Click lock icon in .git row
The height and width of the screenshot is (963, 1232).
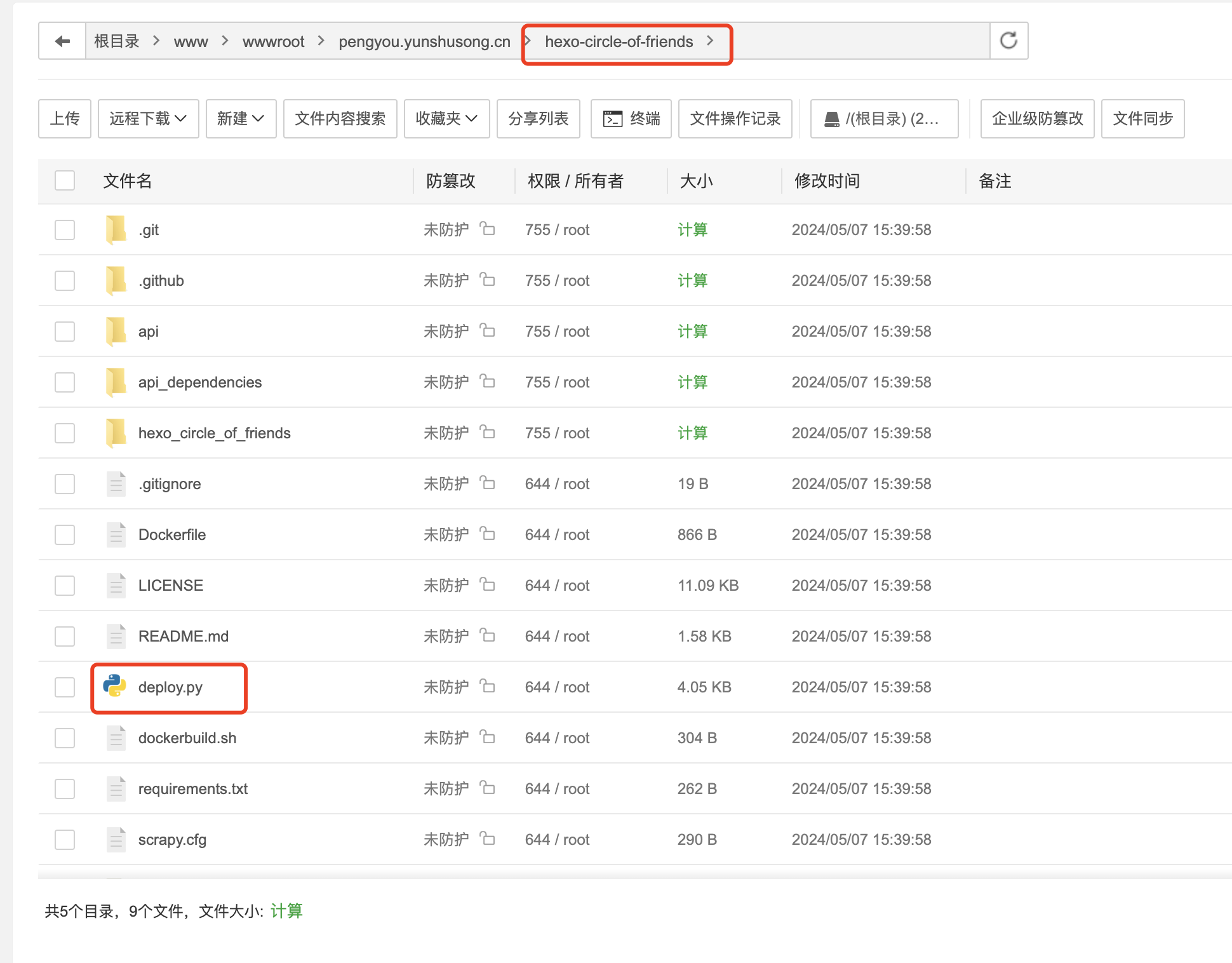point(487,228)
